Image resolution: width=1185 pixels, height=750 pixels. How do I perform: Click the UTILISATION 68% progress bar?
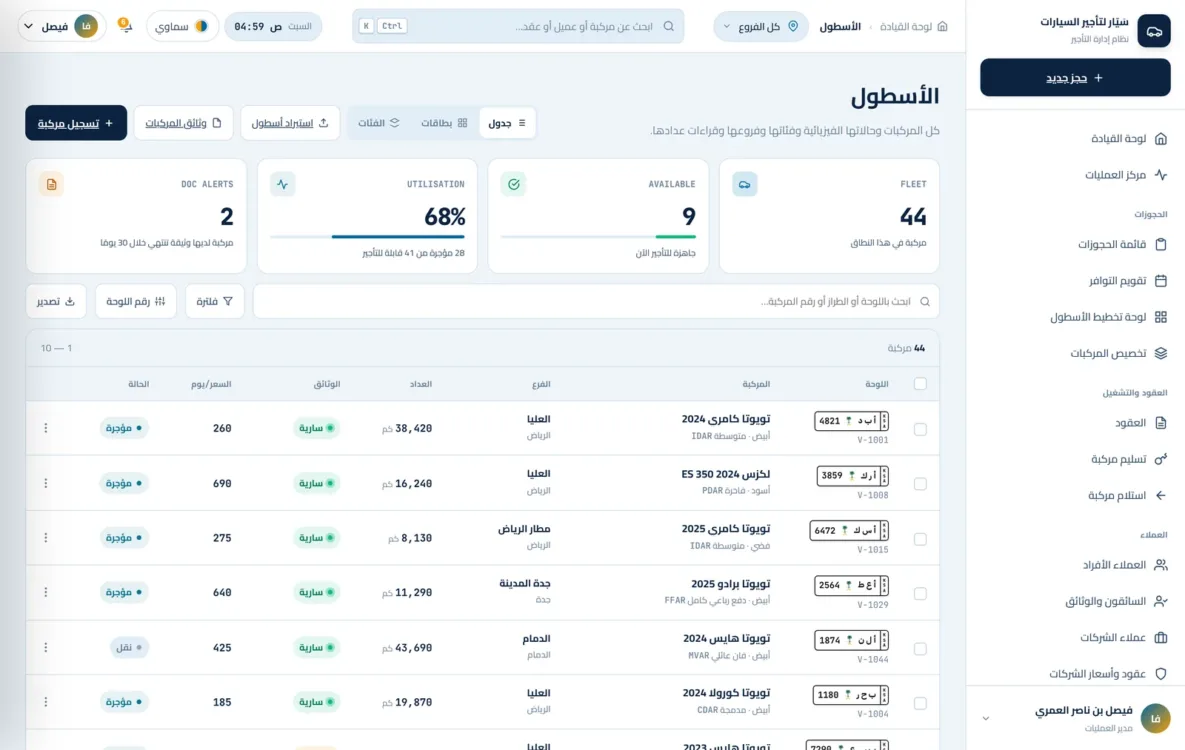(x=367, y=237)
